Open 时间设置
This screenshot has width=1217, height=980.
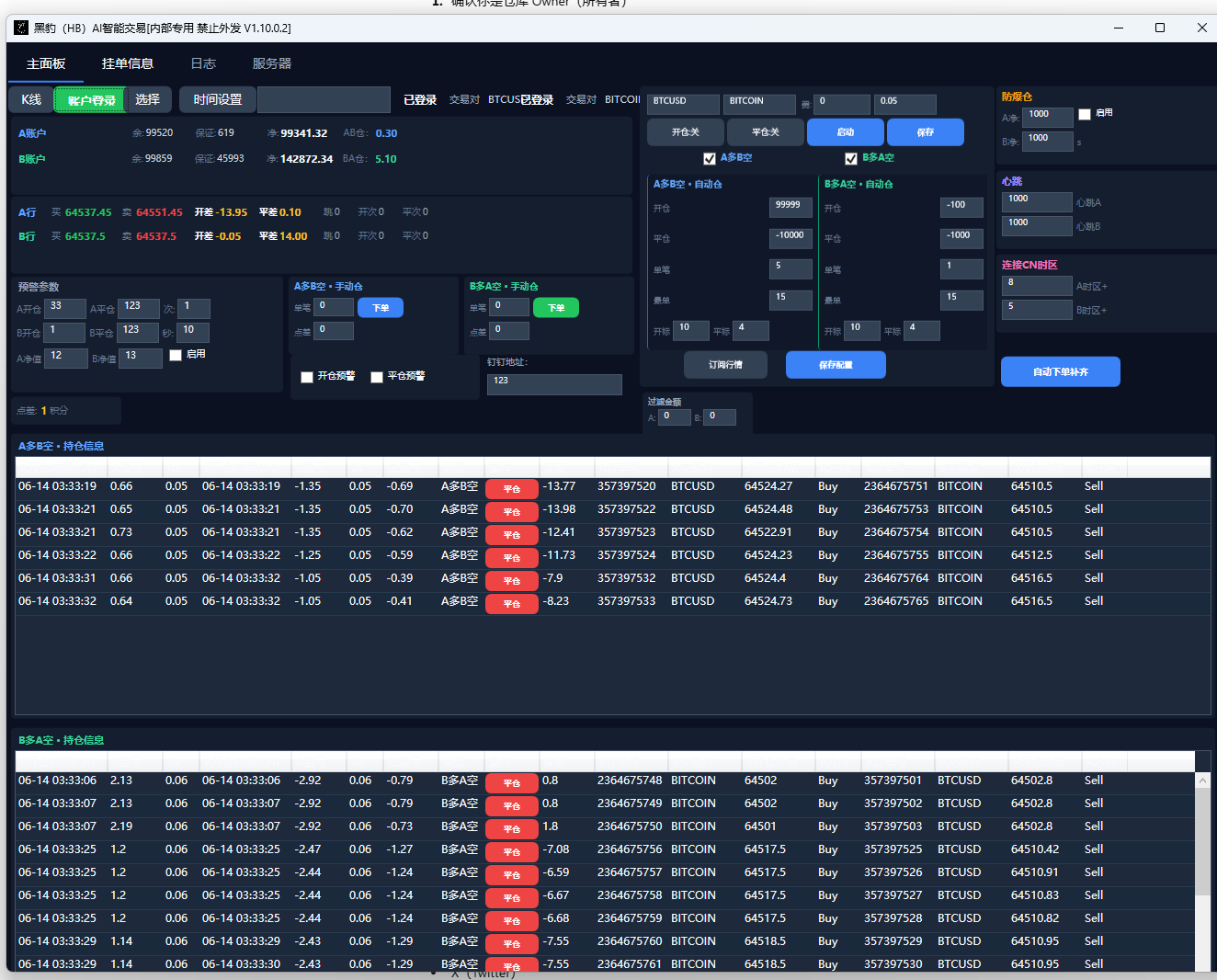tap(218, 99)
